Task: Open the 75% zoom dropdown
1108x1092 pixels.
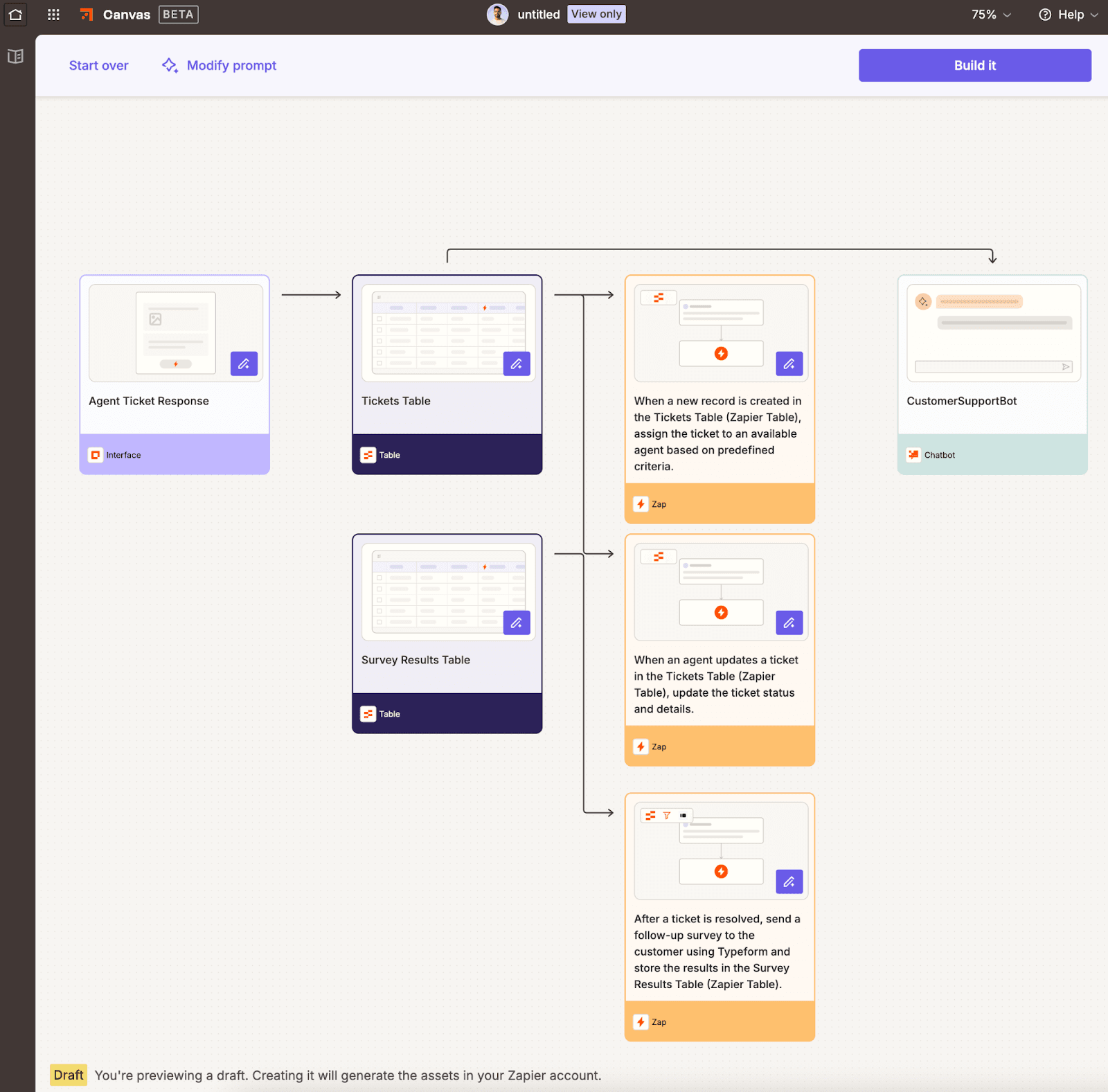Action: pos(991,15)
